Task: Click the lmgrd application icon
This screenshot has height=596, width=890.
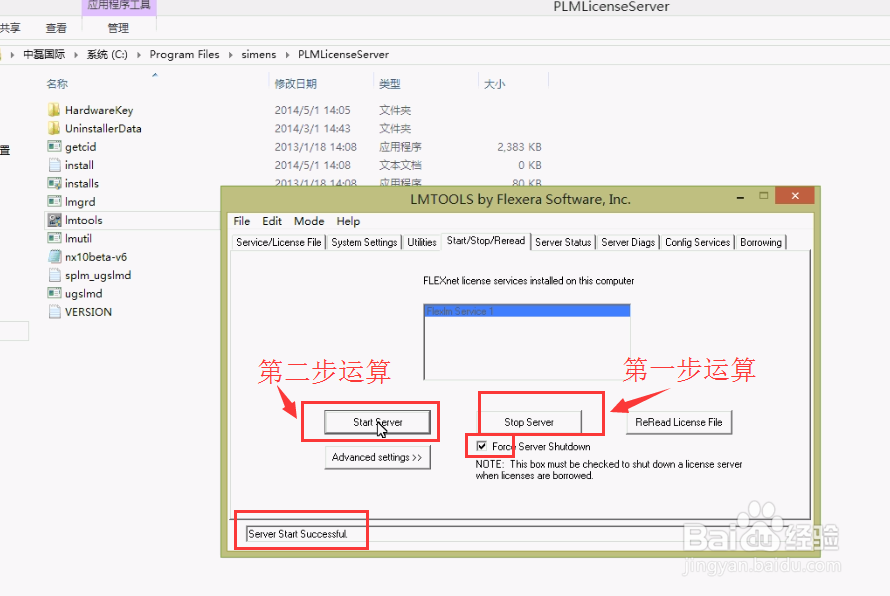Action: (54, 202)
